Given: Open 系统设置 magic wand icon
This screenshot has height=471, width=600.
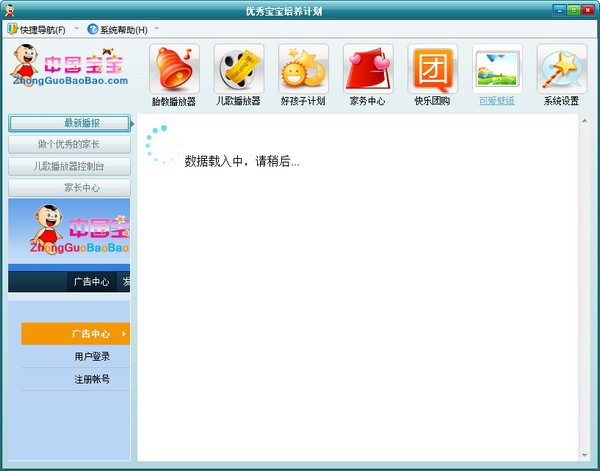Looking at the screenshot, I should [561, 69].
